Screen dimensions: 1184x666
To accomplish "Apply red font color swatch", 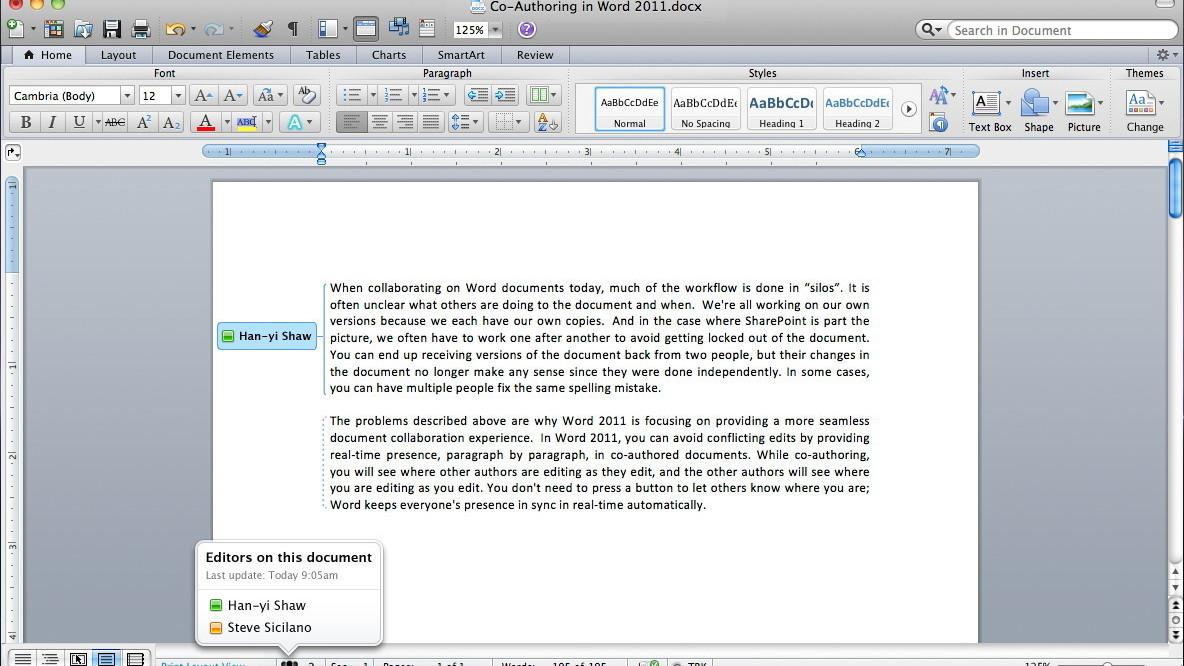I will tap(205, 122).
